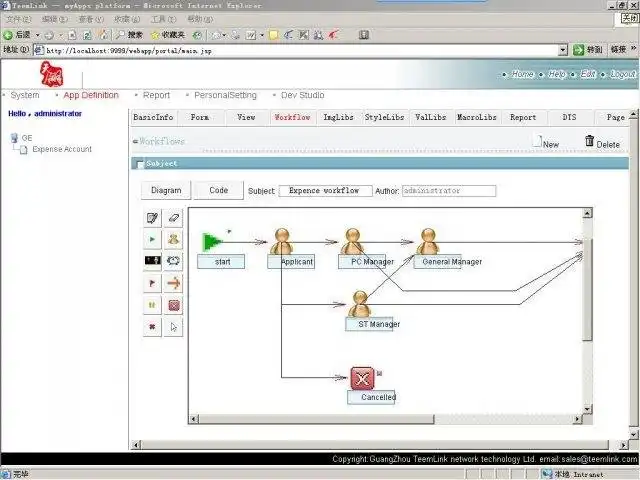640x480 pixels.
Task: Click the ST Manager person node icon
Action: pos(360,304)
